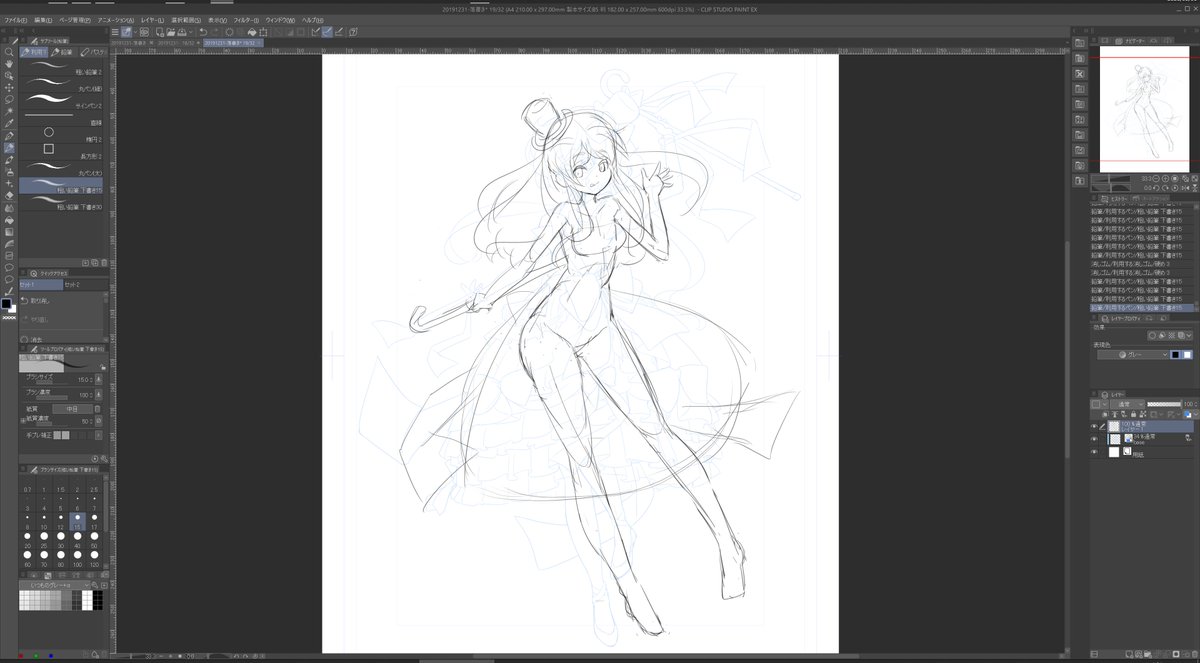Select the 楕円2 ellipse brush preset

click(61, 133)
